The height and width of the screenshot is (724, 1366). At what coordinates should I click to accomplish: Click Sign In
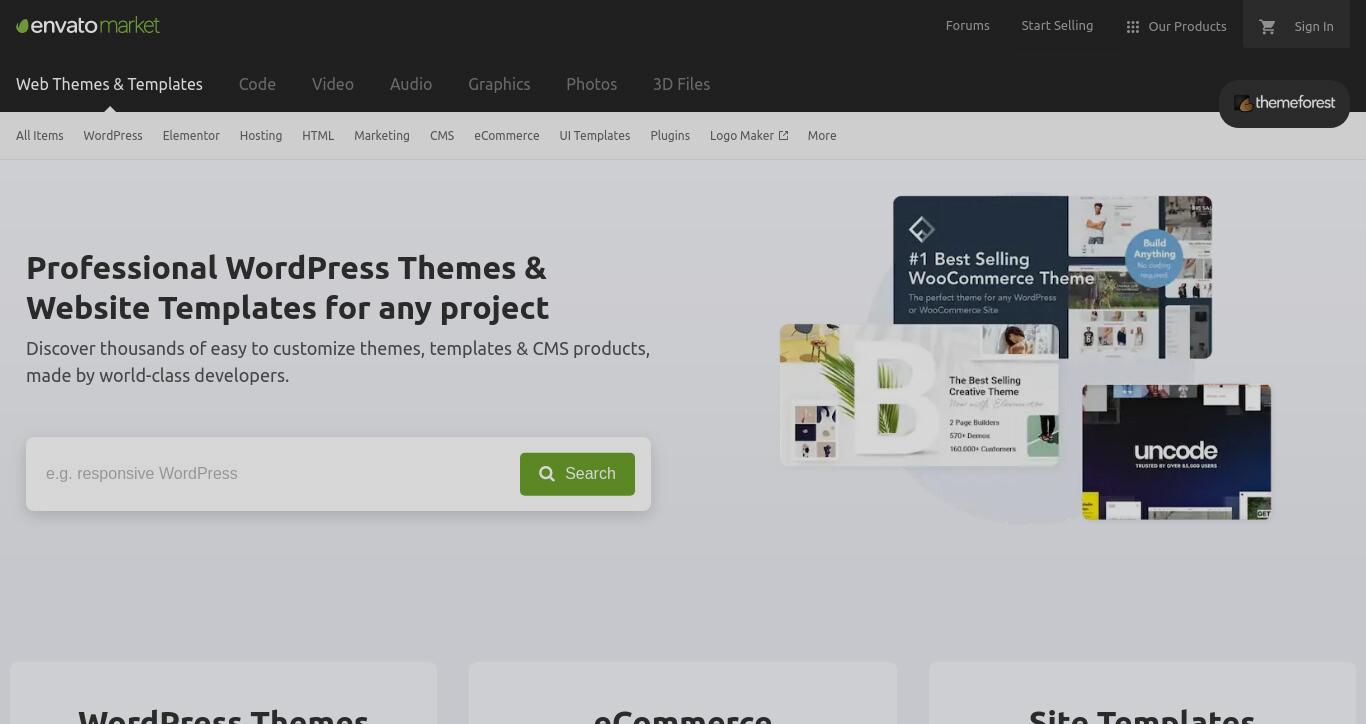(x=1313, y=27)
